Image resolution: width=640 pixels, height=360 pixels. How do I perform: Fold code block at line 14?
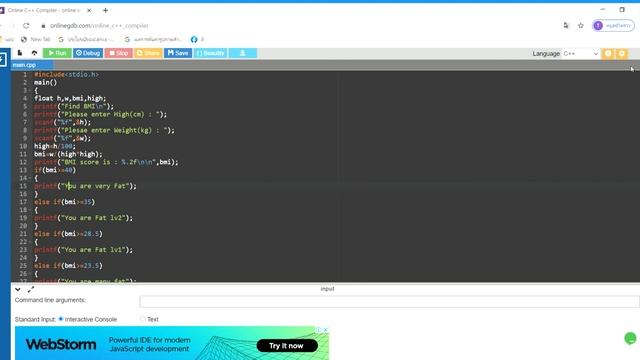(x=30, y=178)
